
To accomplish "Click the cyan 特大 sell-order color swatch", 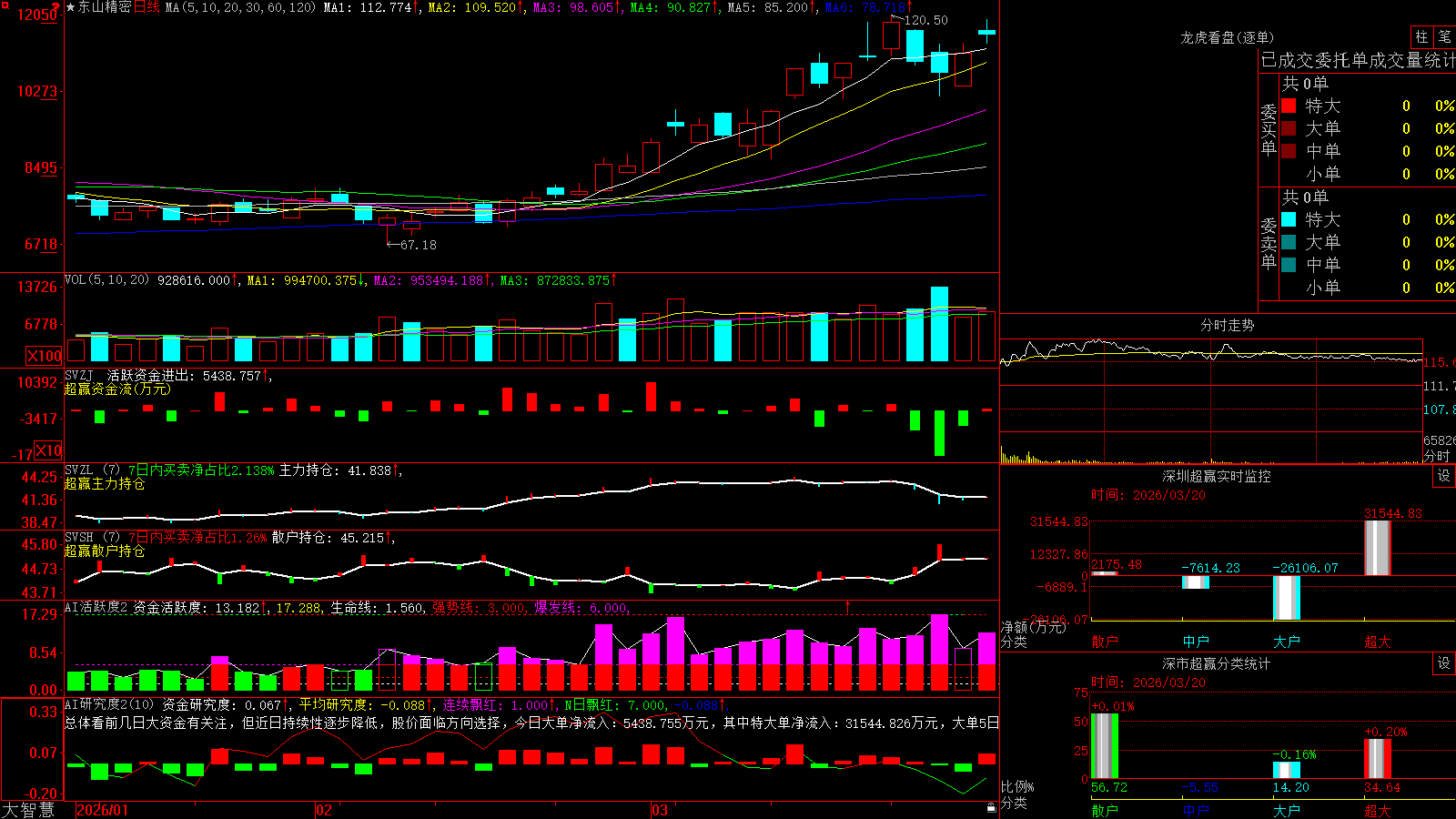I will pos(1289,219).
